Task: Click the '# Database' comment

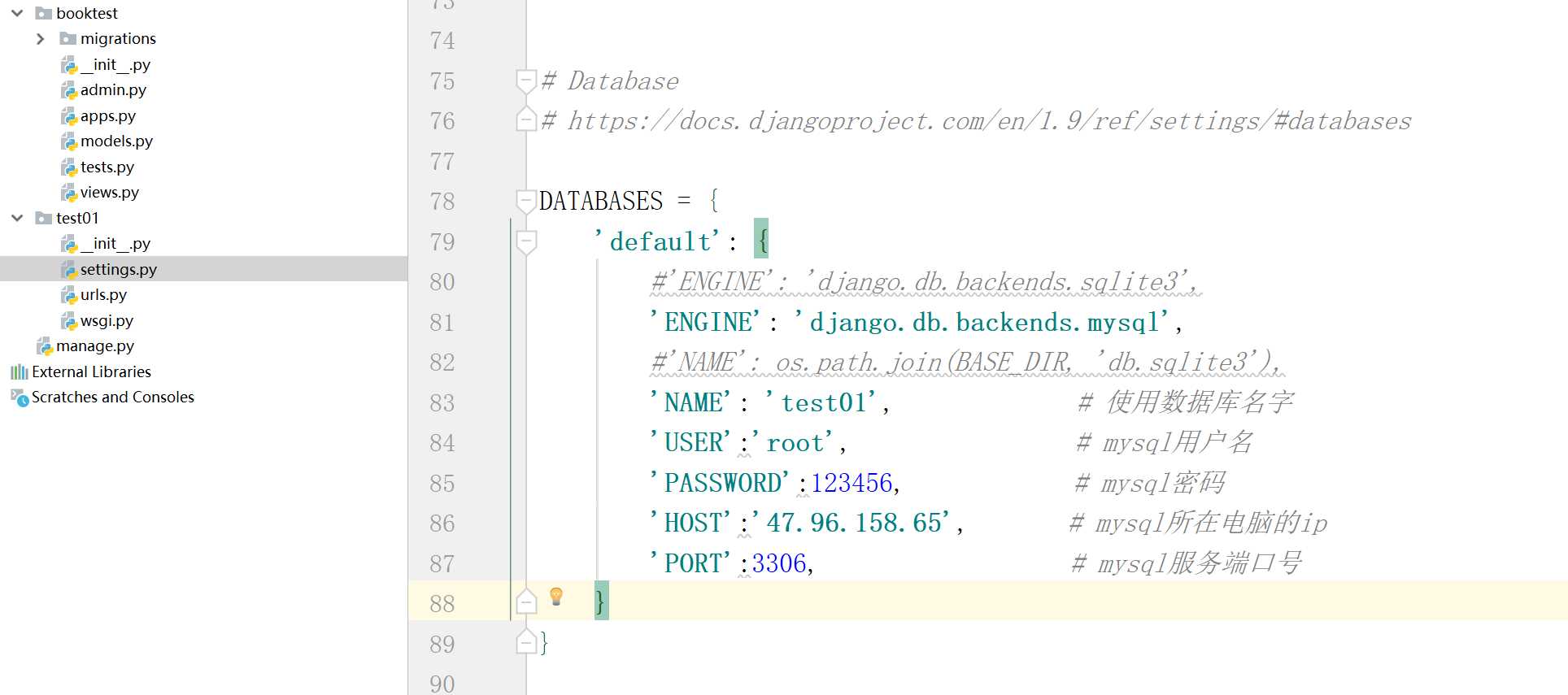Action: click(610, 81)
